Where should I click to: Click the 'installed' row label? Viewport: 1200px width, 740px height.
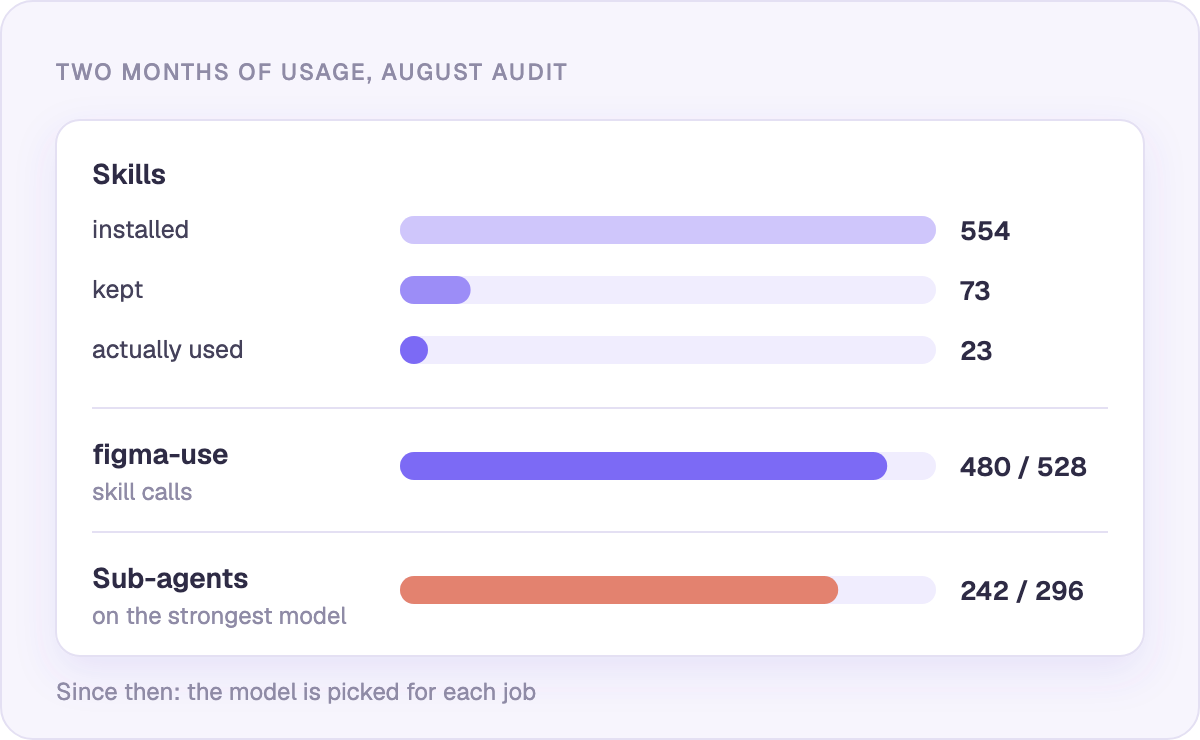point(140,230)
